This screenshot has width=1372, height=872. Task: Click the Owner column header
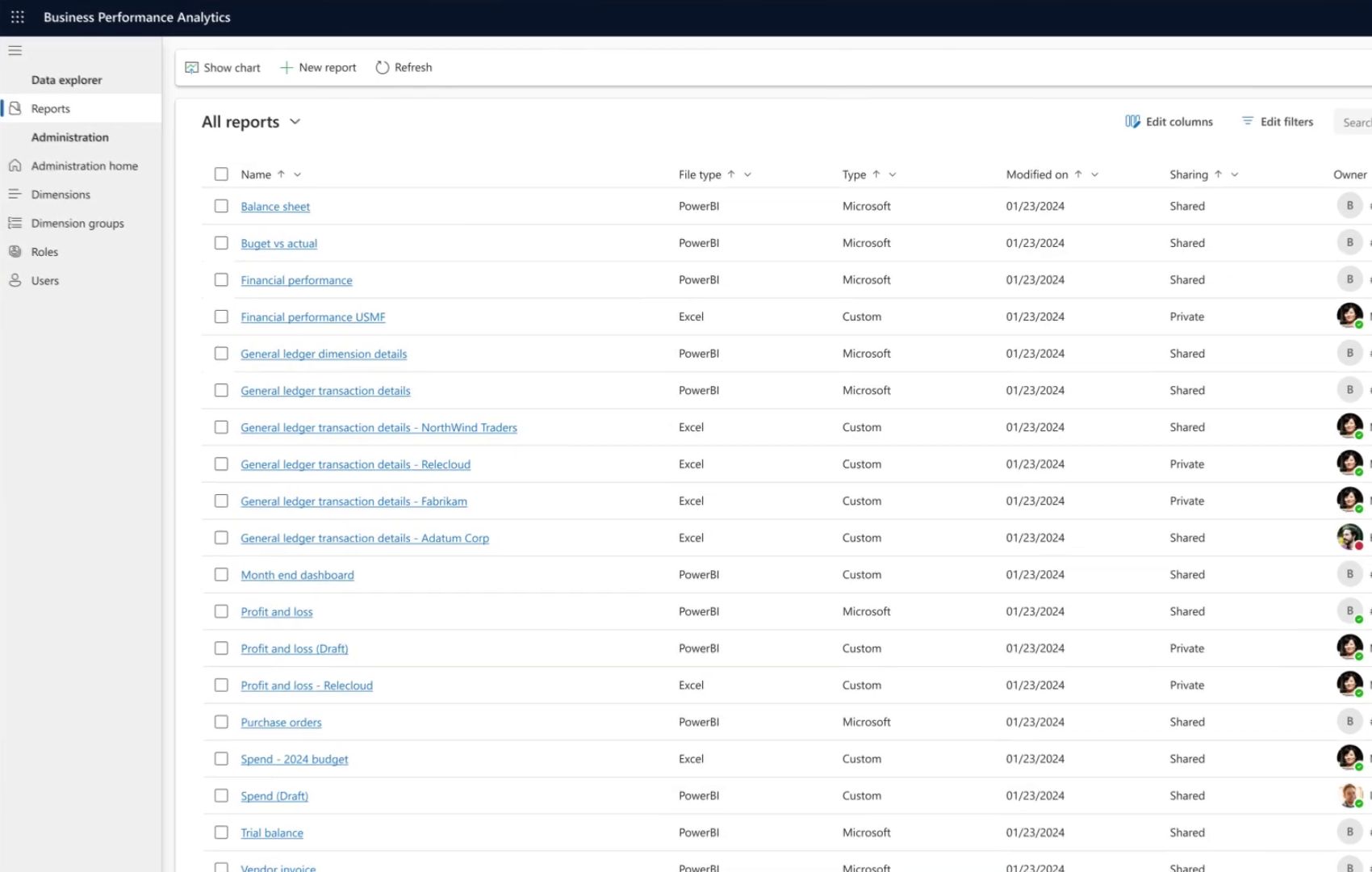(1350, 174)
